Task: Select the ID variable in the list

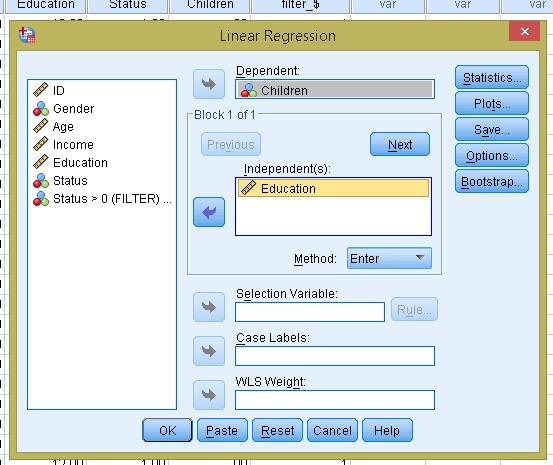Action: [x=102, y=90]
